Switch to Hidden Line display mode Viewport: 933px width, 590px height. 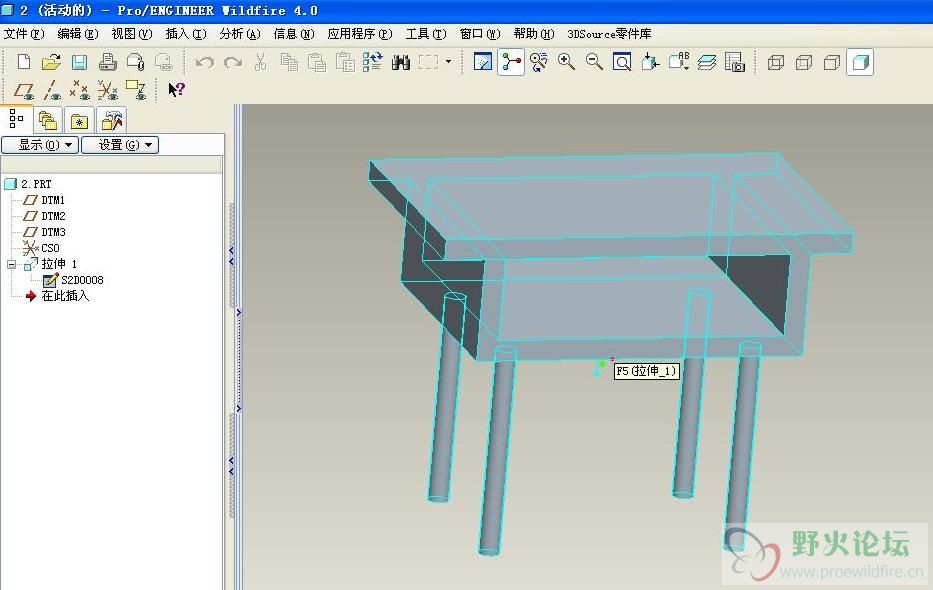[804, 62]
